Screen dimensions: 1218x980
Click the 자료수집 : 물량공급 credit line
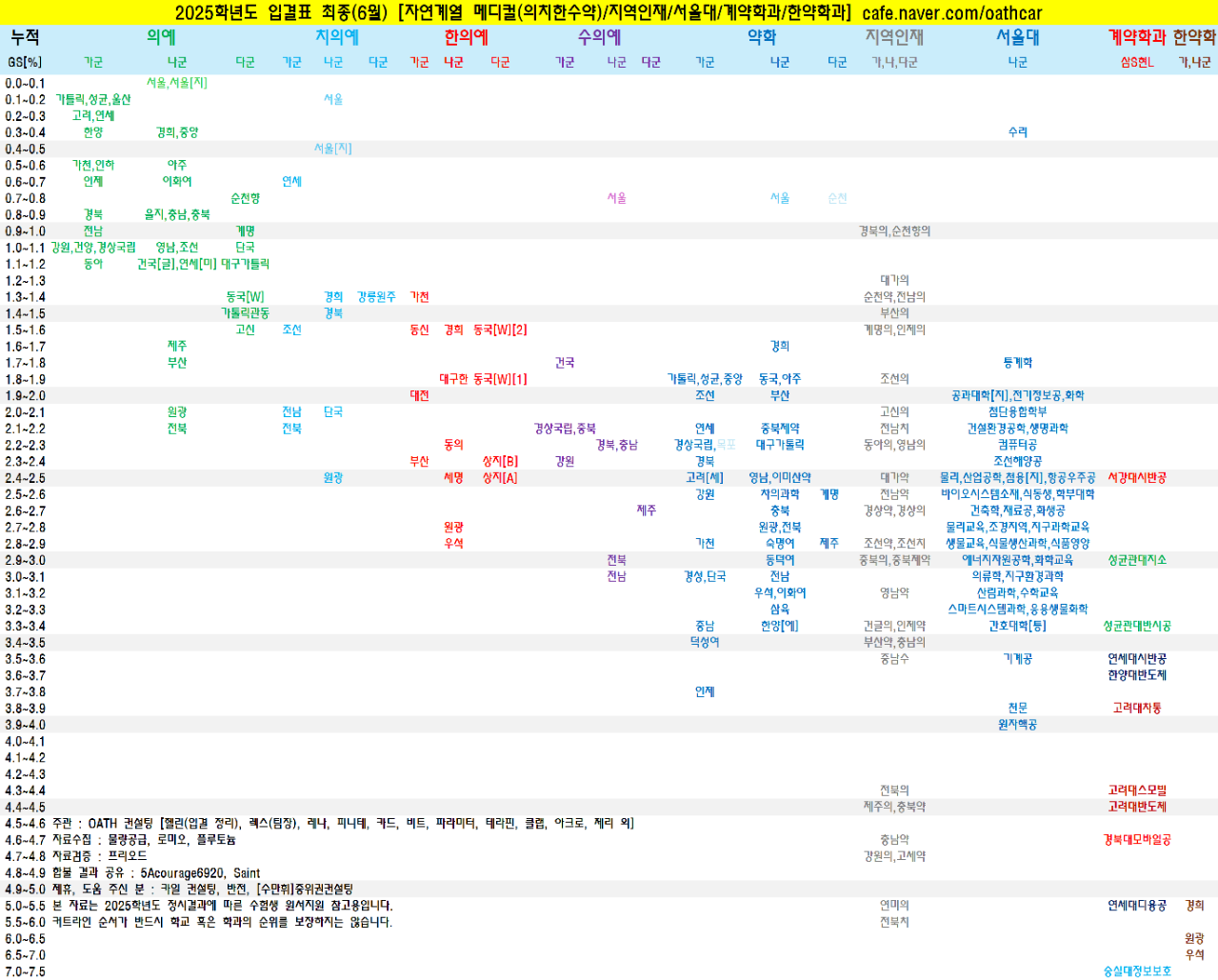click(144, 840)
